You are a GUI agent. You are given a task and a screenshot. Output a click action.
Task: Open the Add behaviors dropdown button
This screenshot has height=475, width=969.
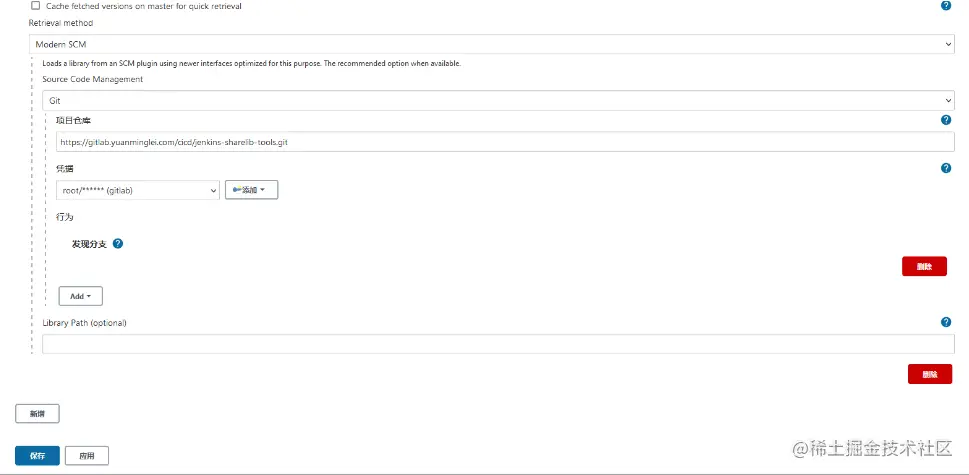click(x=80, y=296)
